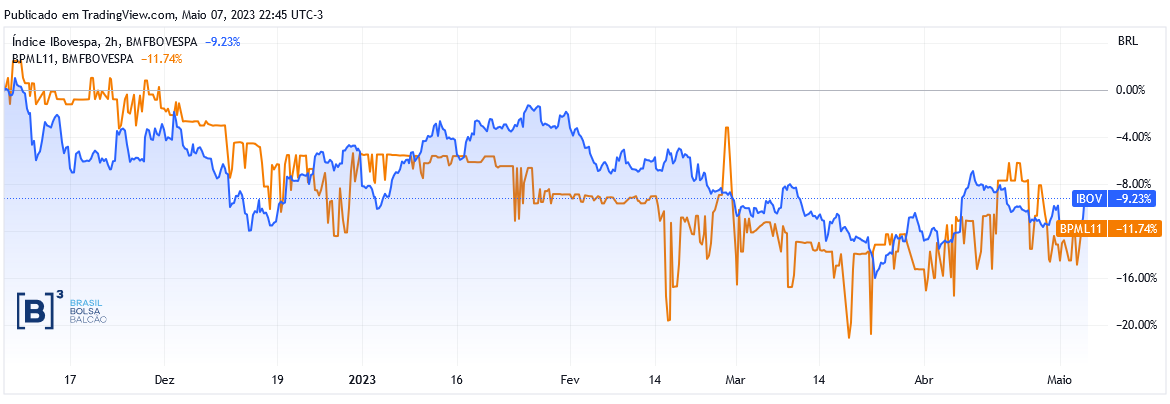Screen dimensions: 1170x404
Task: Click the -16.00% price axis label
Action: (1127, 278)
